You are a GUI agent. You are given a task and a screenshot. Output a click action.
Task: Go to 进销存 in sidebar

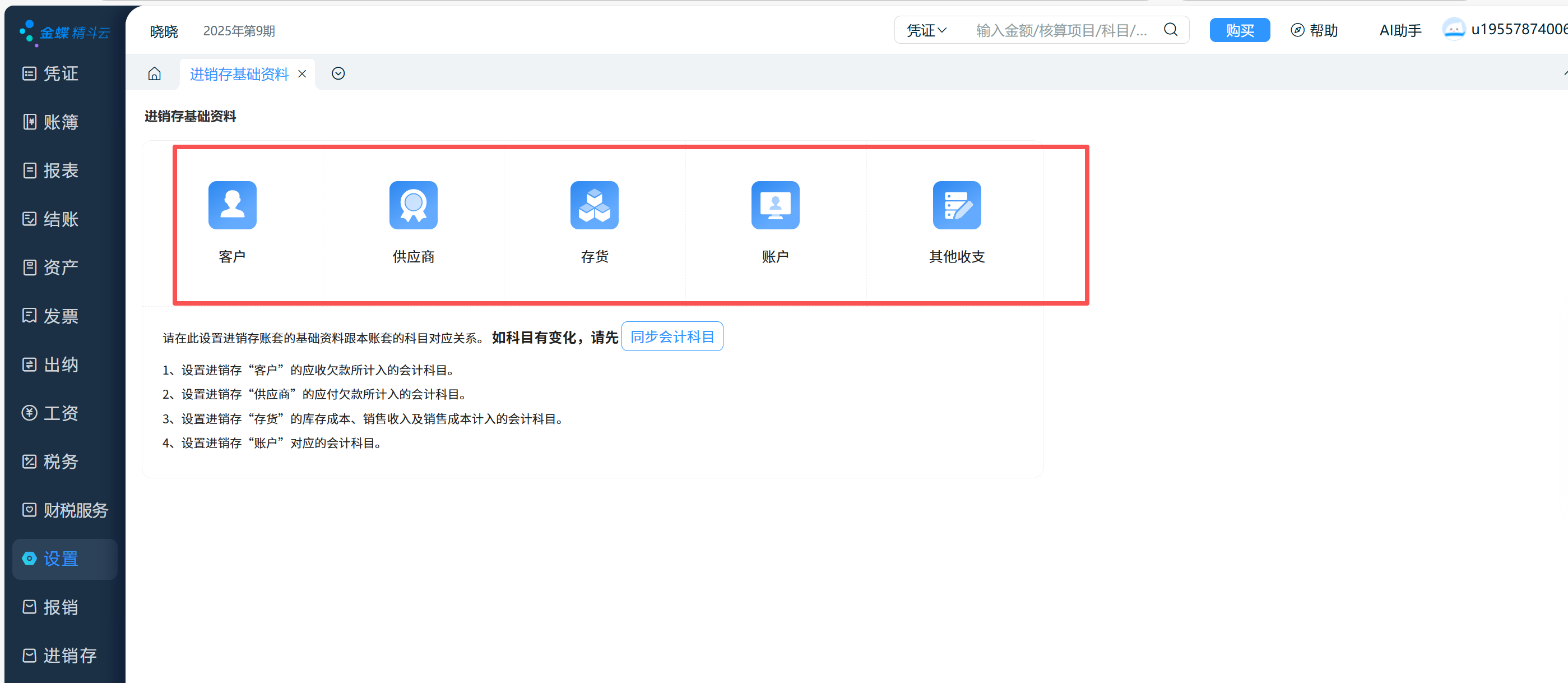pos(61,656)
